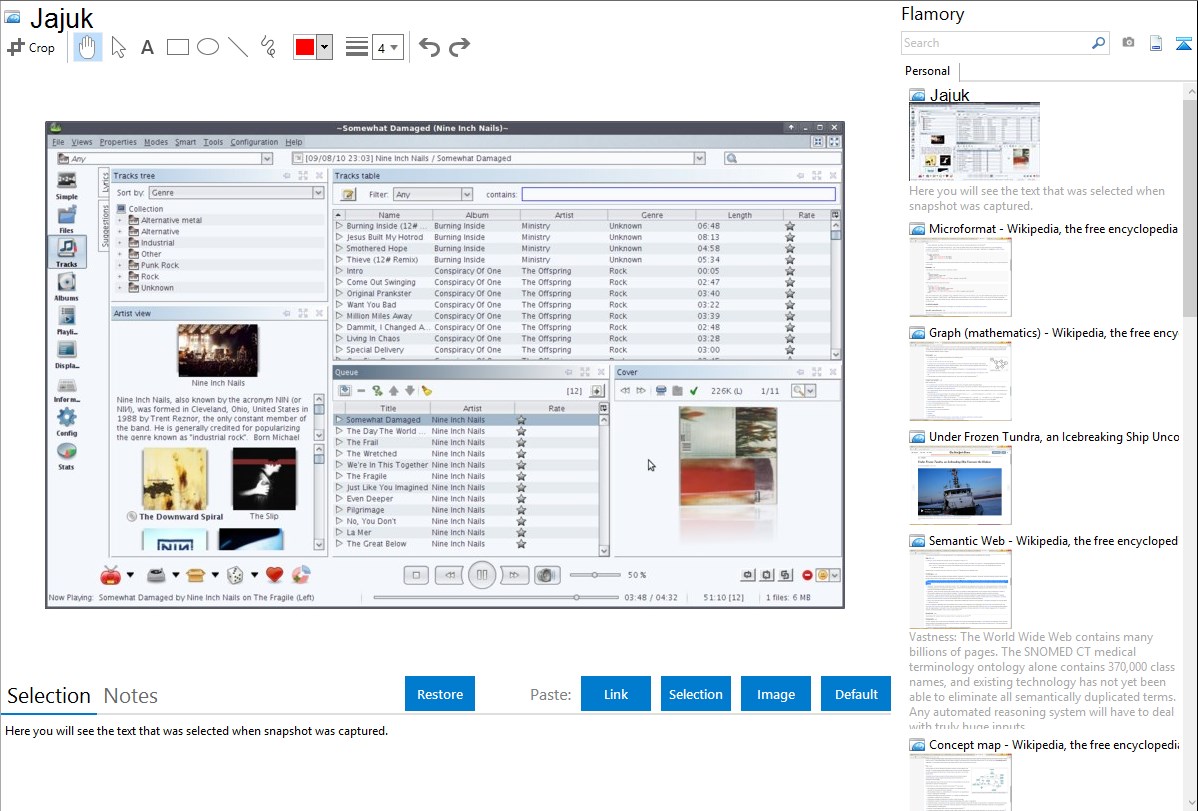This screenshot has height=811, width=1198.
Task: Switch to the Notes tab
Action: click(x=131, y=696)
